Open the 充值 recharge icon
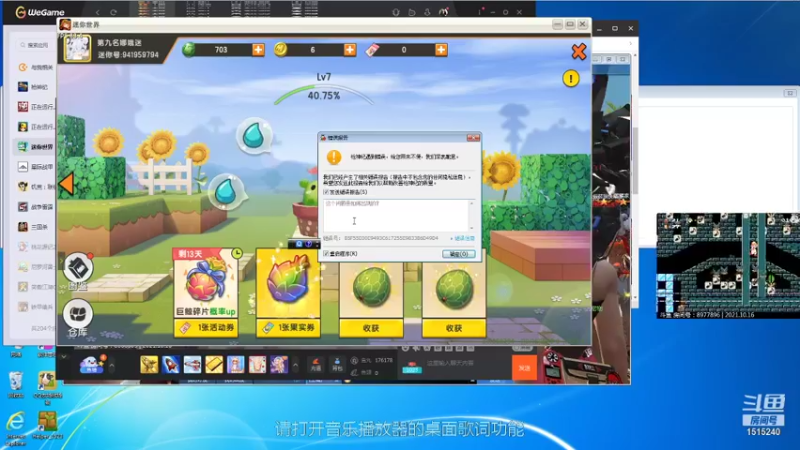Image resolution: width=800 pixels, height=450 pixels. click(316, 365)
